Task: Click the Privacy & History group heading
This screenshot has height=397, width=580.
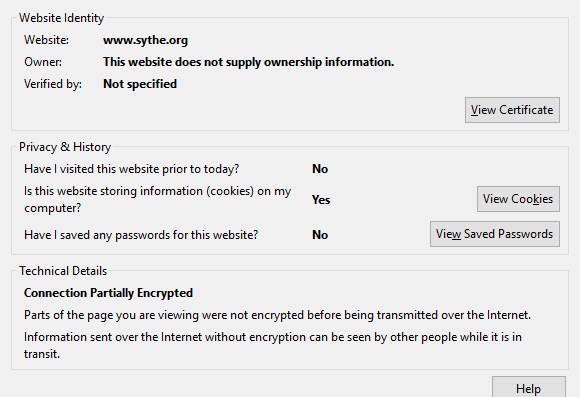Action: pos(65,147)
